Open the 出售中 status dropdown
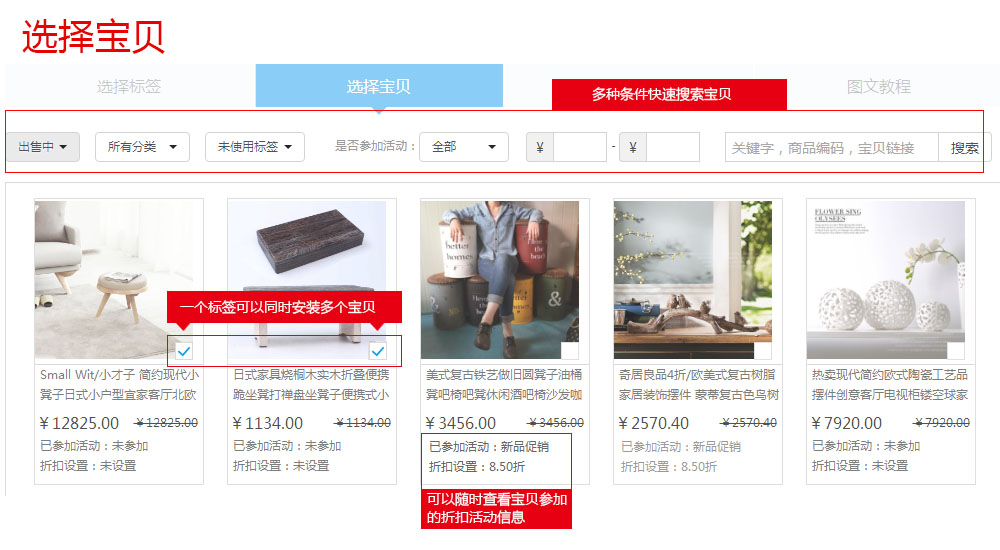 point(43,147)
